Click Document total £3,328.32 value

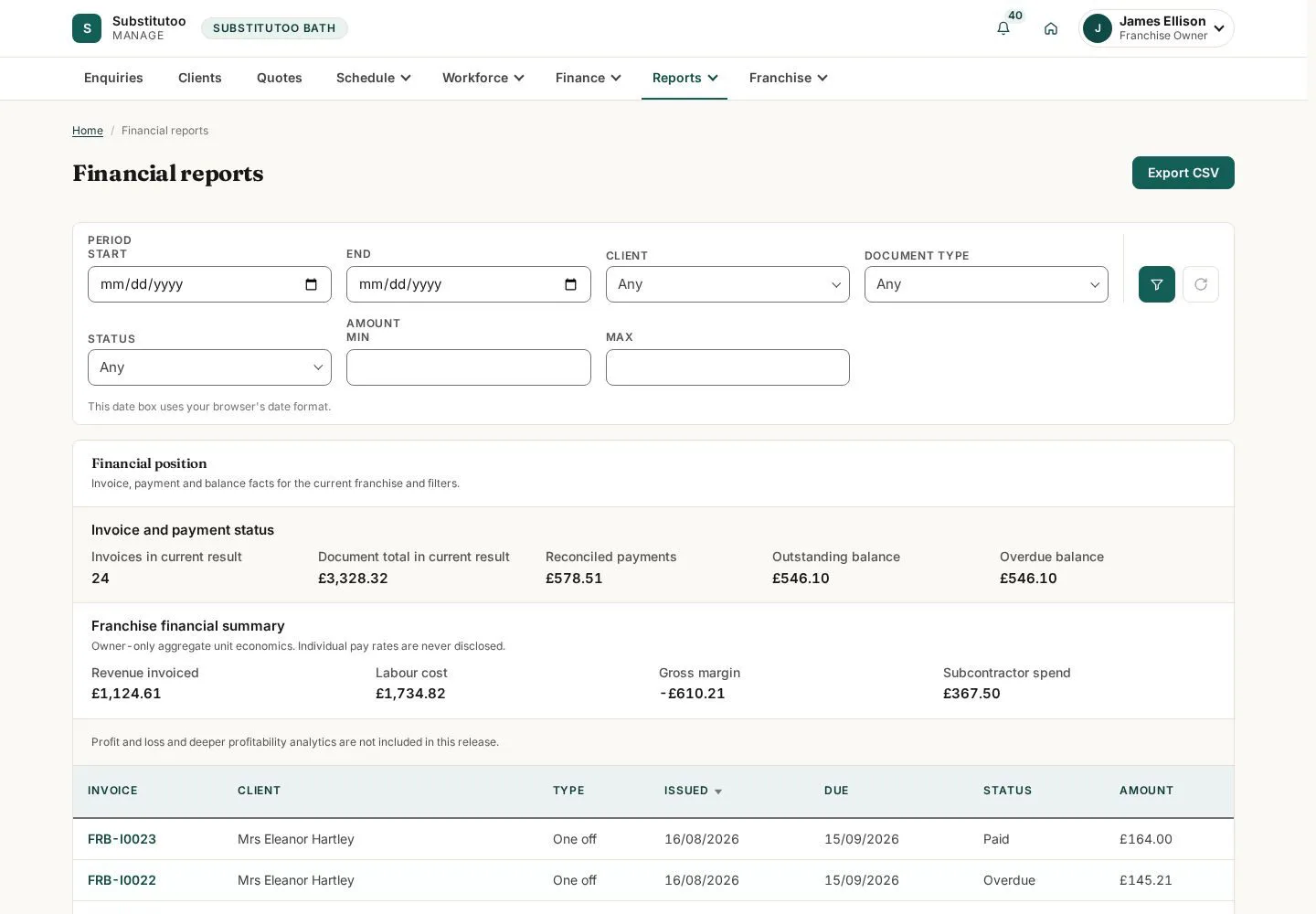click(x=353, y=579)
